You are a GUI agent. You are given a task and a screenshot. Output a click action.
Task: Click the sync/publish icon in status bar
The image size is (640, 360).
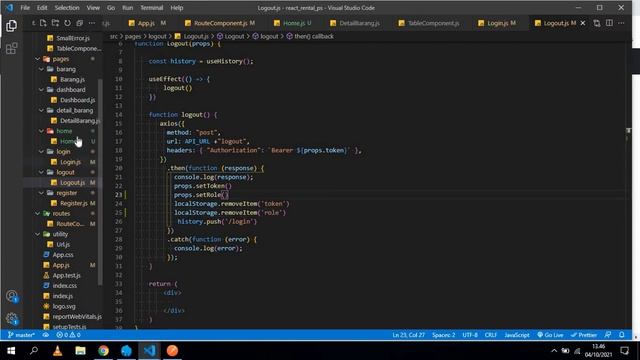pyautogui.click(x=45, y=335)
